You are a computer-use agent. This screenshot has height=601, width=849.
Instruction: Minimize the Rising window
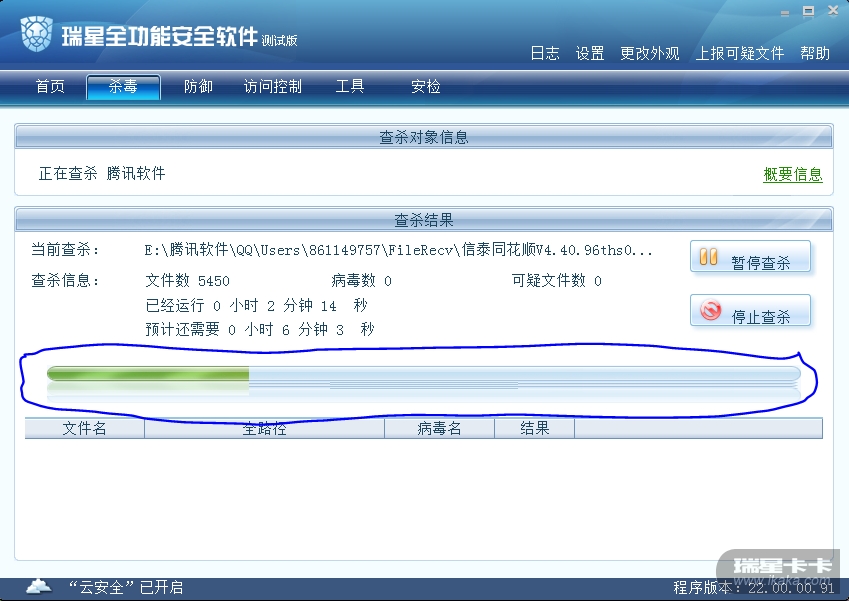pos(785,13)
